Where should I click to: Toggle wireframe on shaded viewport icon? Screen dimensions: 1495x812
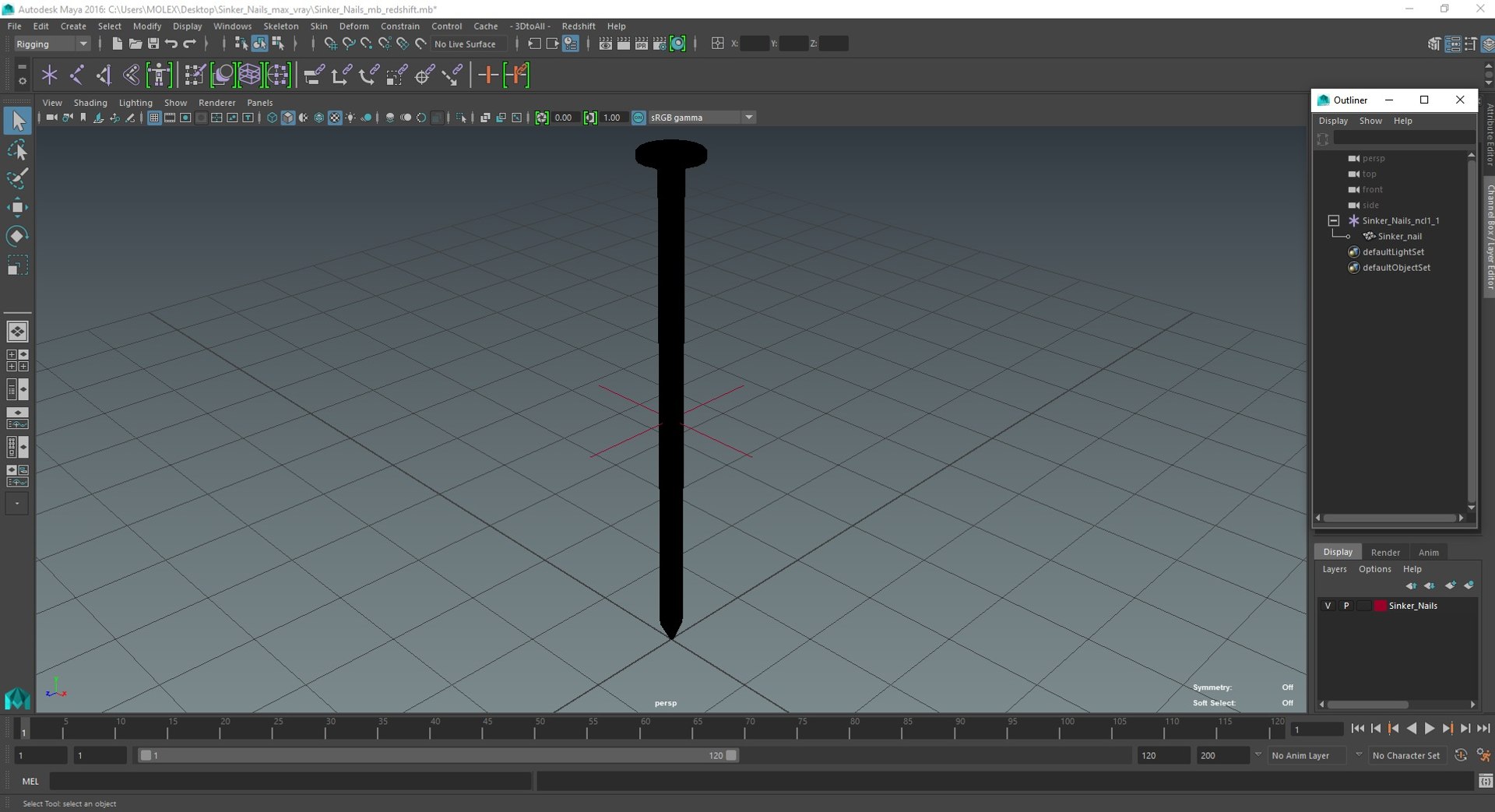point(319,118)
